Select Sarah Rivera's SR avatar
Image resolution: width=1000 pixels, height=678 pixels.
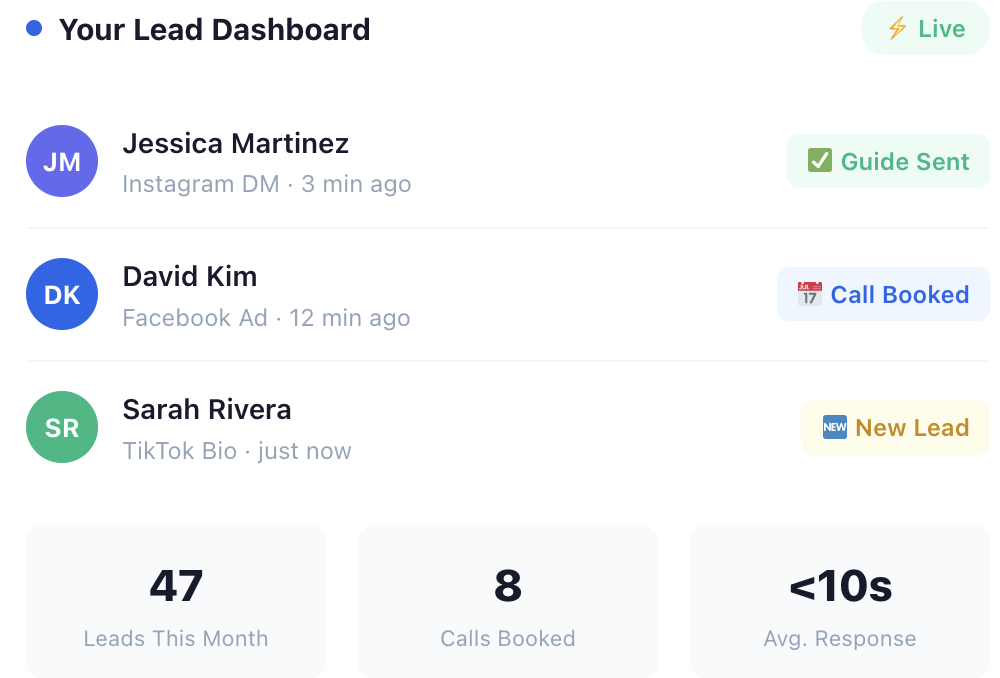tap(61, 427)
